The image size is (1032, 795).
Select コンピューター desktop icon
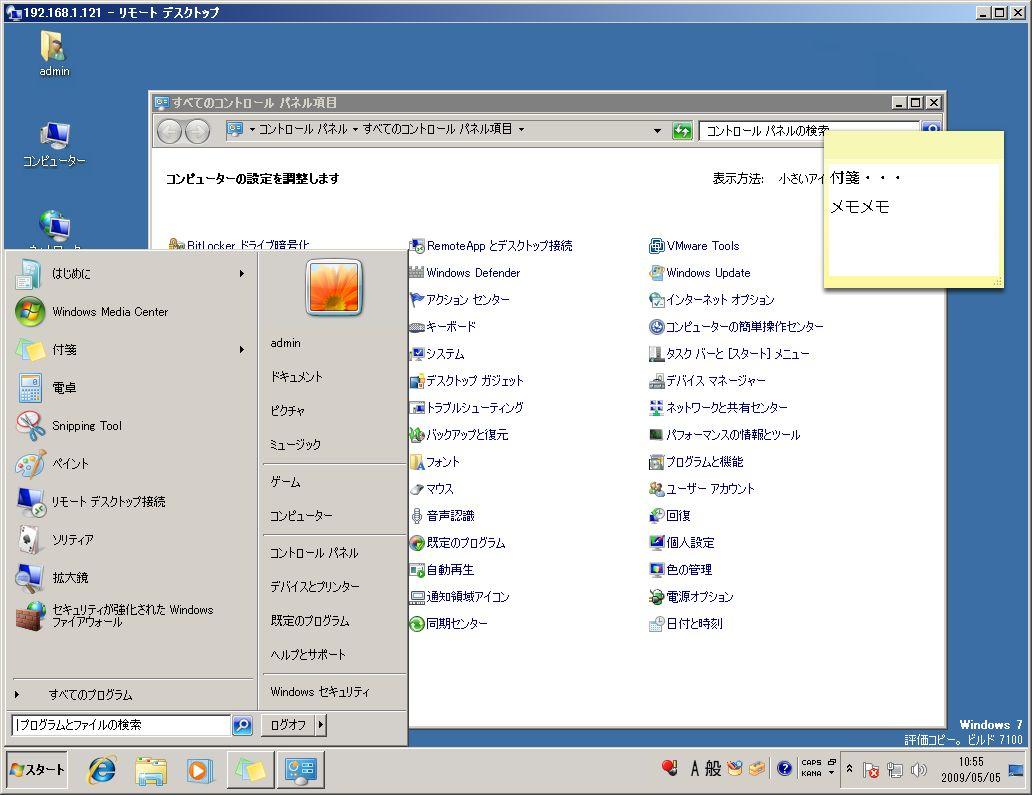pos(54,145)
